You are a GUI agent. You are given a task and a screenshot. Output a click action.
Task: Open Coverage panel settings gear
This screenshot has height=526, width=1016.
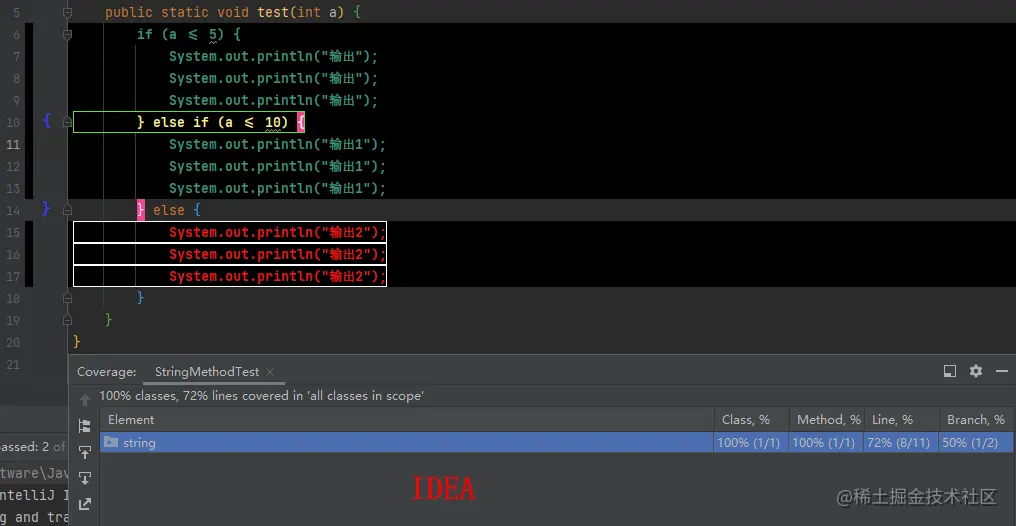point(976,371)
